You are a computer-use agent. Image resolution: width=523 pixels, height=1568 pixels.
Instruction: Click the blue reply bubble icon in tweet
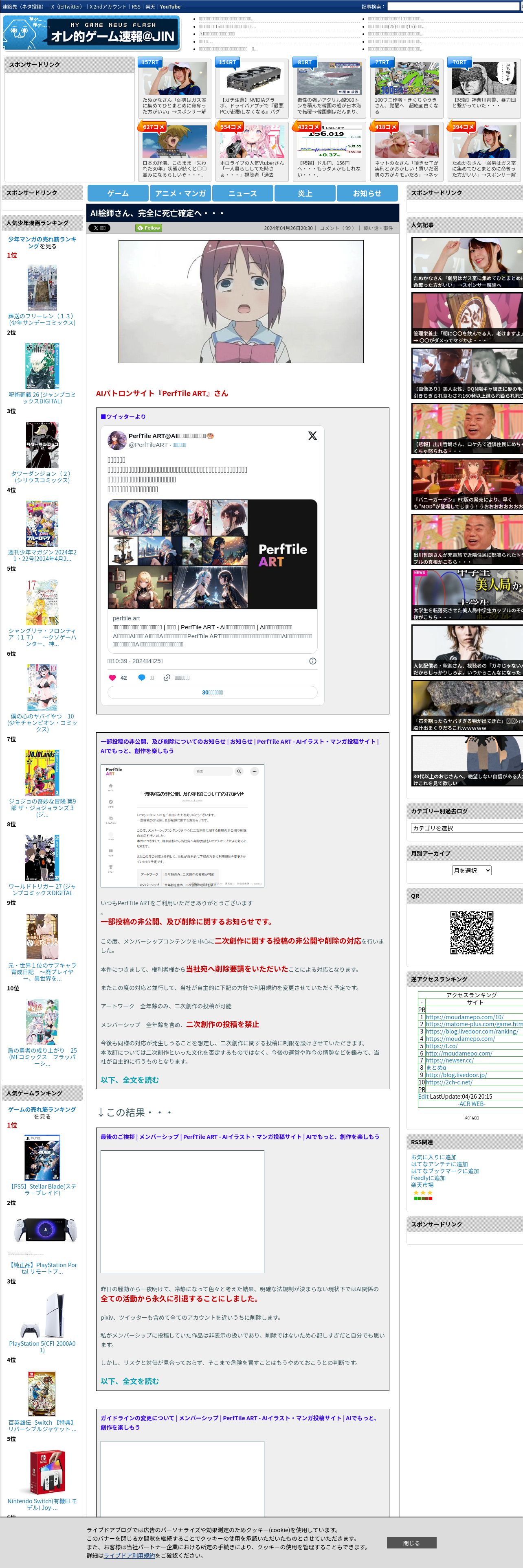pos(141,677)
